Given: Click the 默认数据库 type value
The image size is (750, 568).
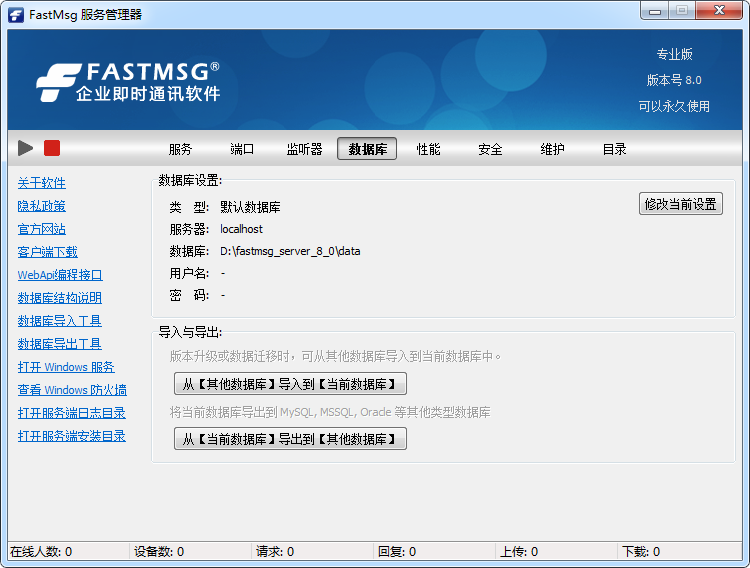Looking at the screenshot, I should [x=250, y=207].
